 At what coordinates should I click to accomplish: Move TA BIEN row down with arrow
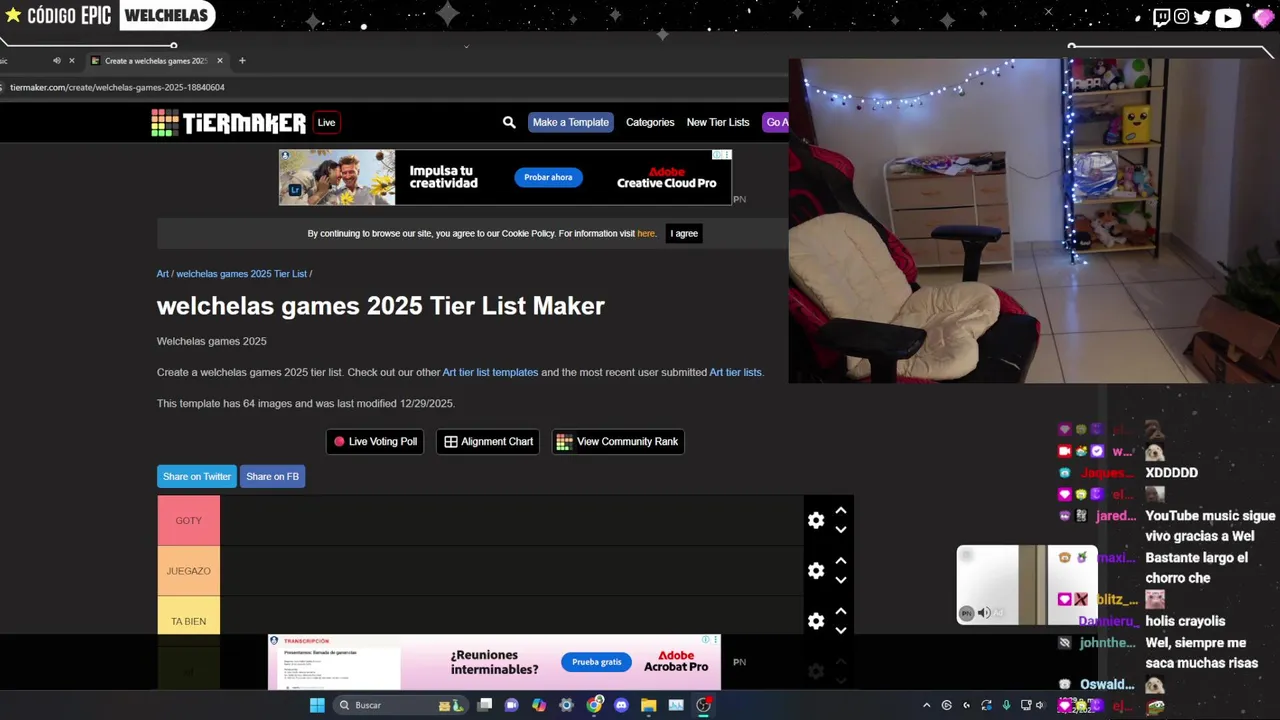pos(841,630)
